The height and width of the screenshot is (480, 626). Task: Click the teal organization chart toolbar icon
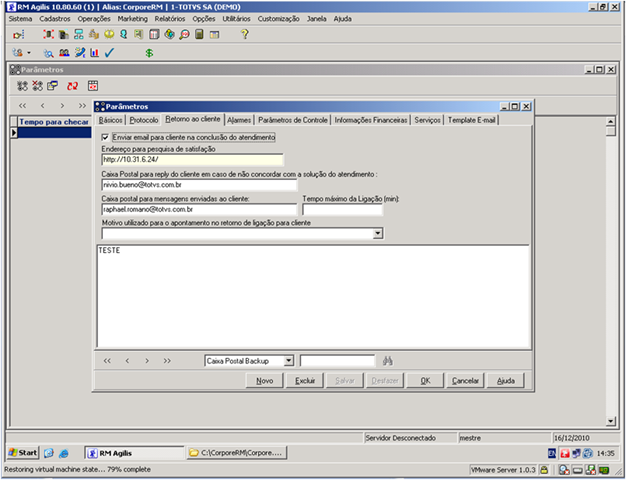pos(79,34)
